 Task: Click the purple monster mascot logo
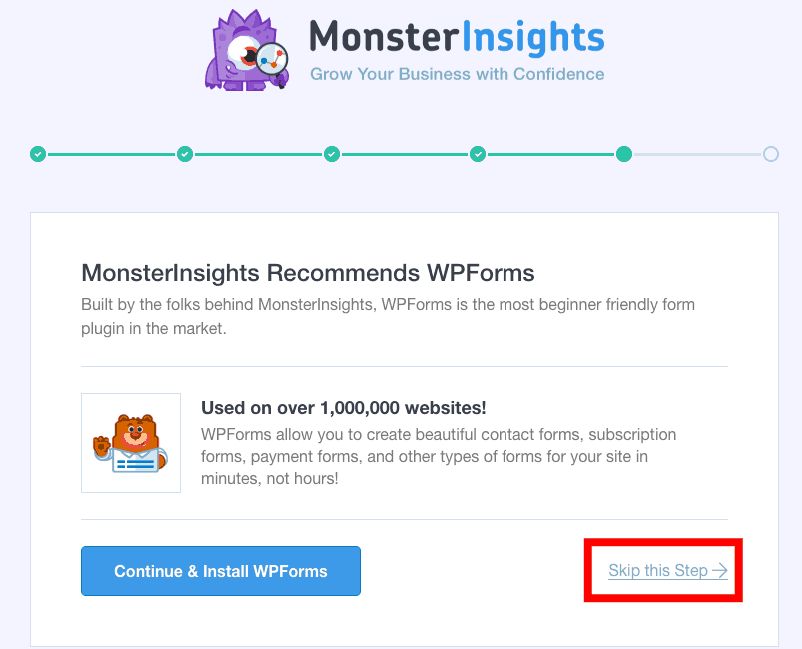coord(247,50)
